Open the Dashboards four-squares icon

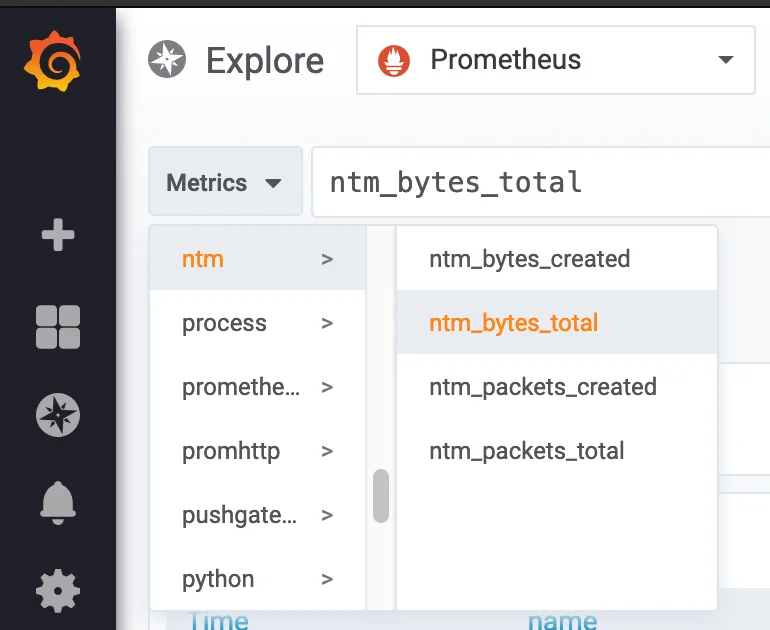click(57, 327)
